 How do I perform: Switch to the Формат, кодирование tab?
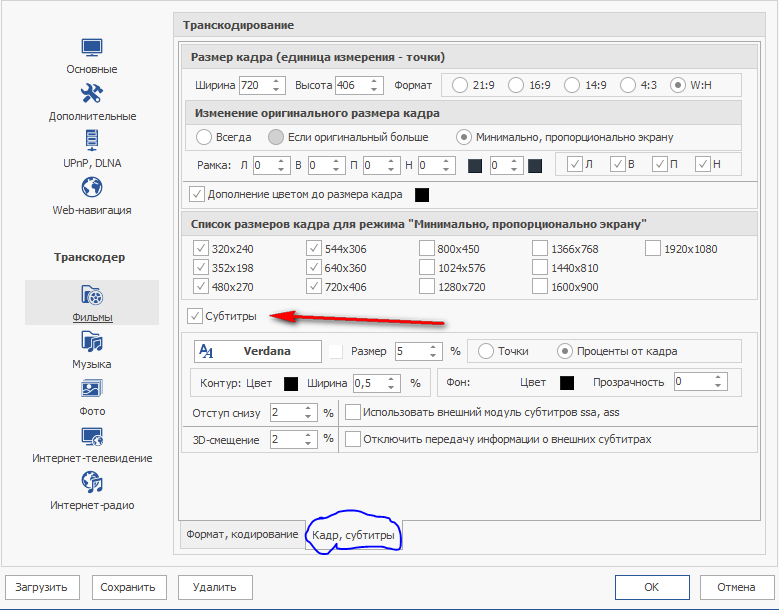[241, 535]
